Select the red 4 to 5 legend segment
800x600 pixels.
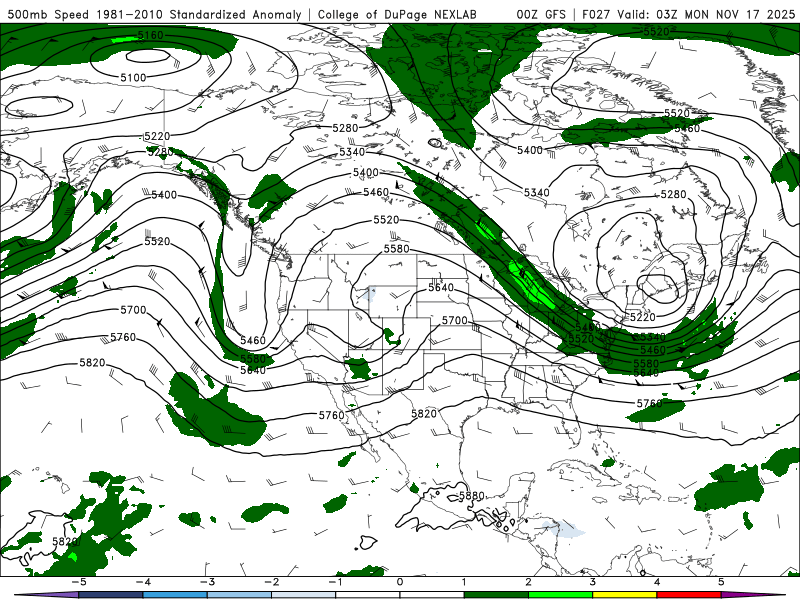[x=689, y=595]
